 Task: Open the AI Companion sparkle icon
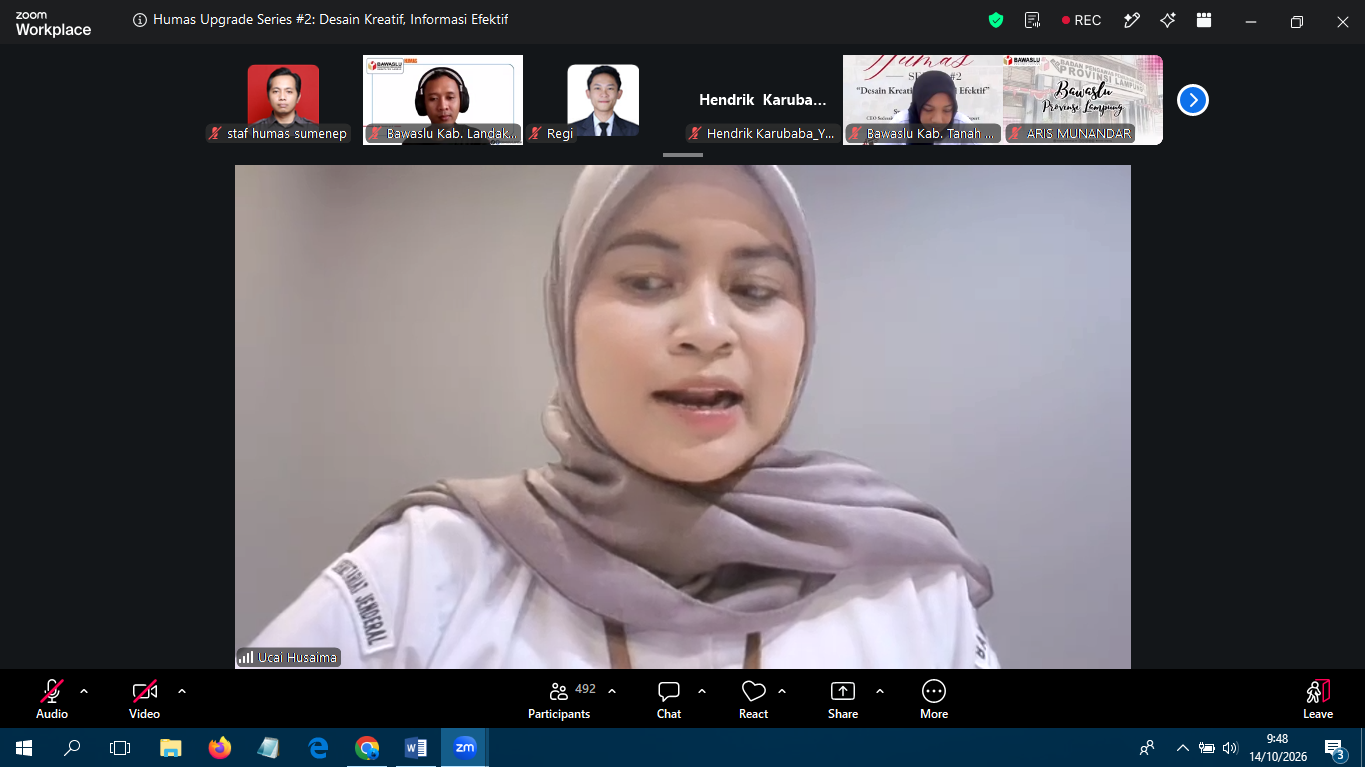[x=1168, y=20]
